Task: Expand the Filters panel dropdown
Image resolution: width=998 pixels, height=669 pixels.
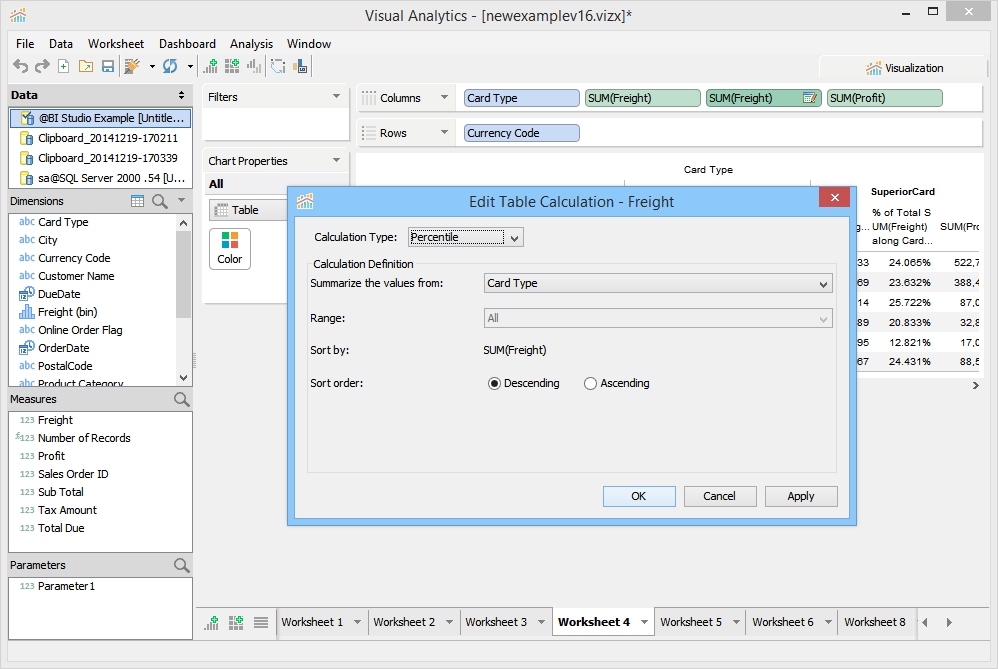Action: click(x=336, y=97)
